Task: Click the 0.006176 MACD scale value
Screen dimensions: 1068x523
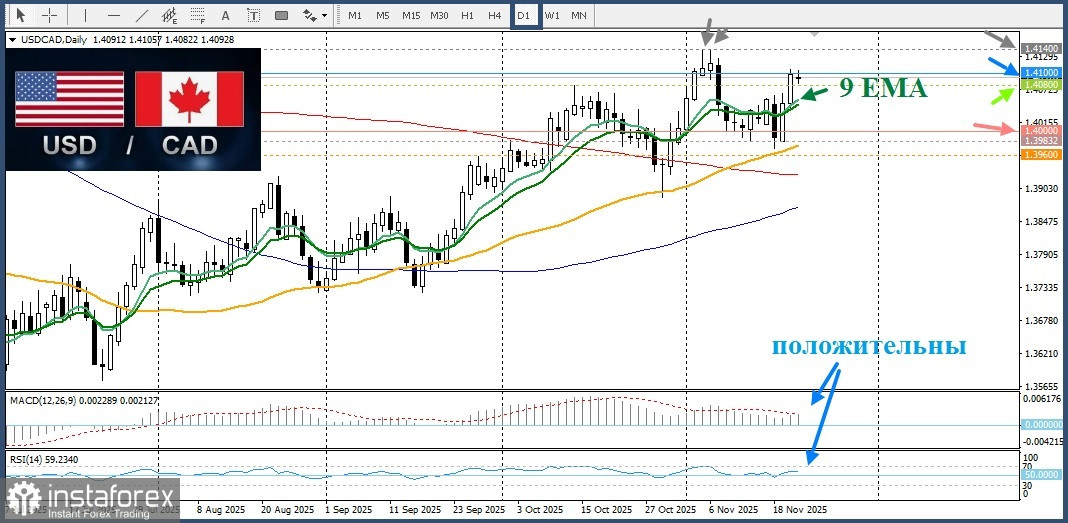Action: click(1041, 399)
